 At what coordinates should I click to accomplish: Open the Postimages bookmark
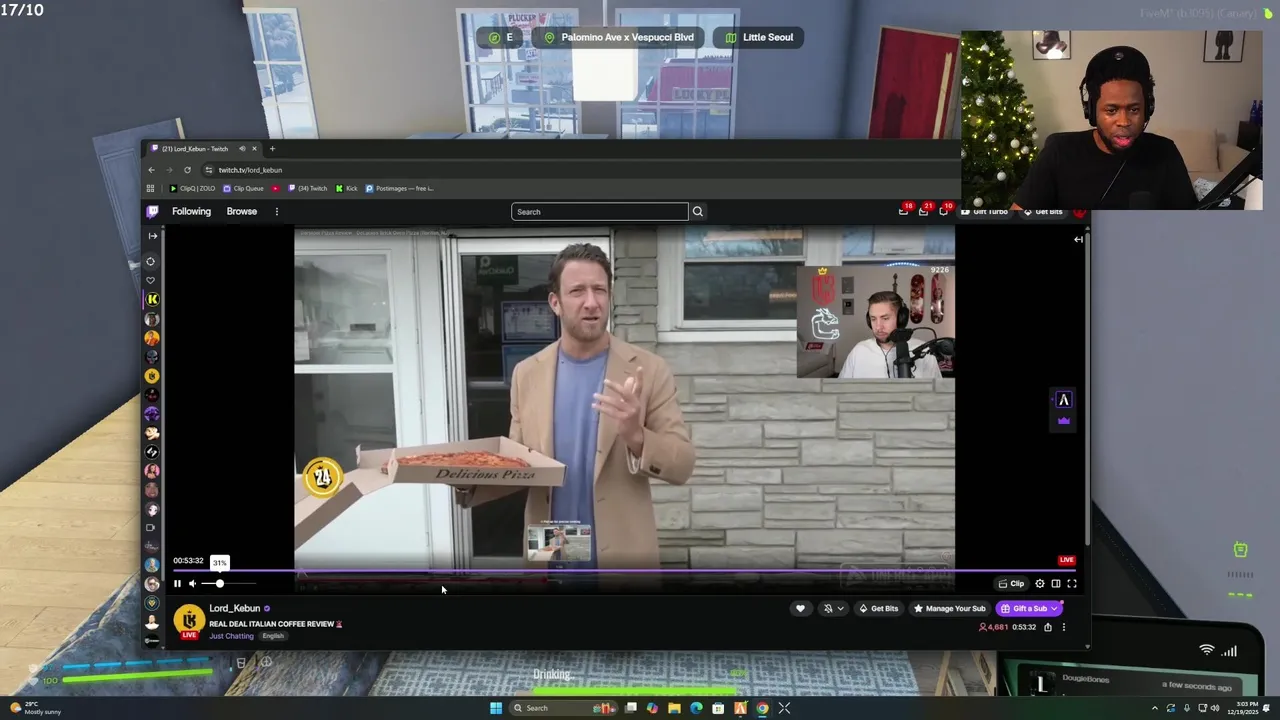coord(399,188)
